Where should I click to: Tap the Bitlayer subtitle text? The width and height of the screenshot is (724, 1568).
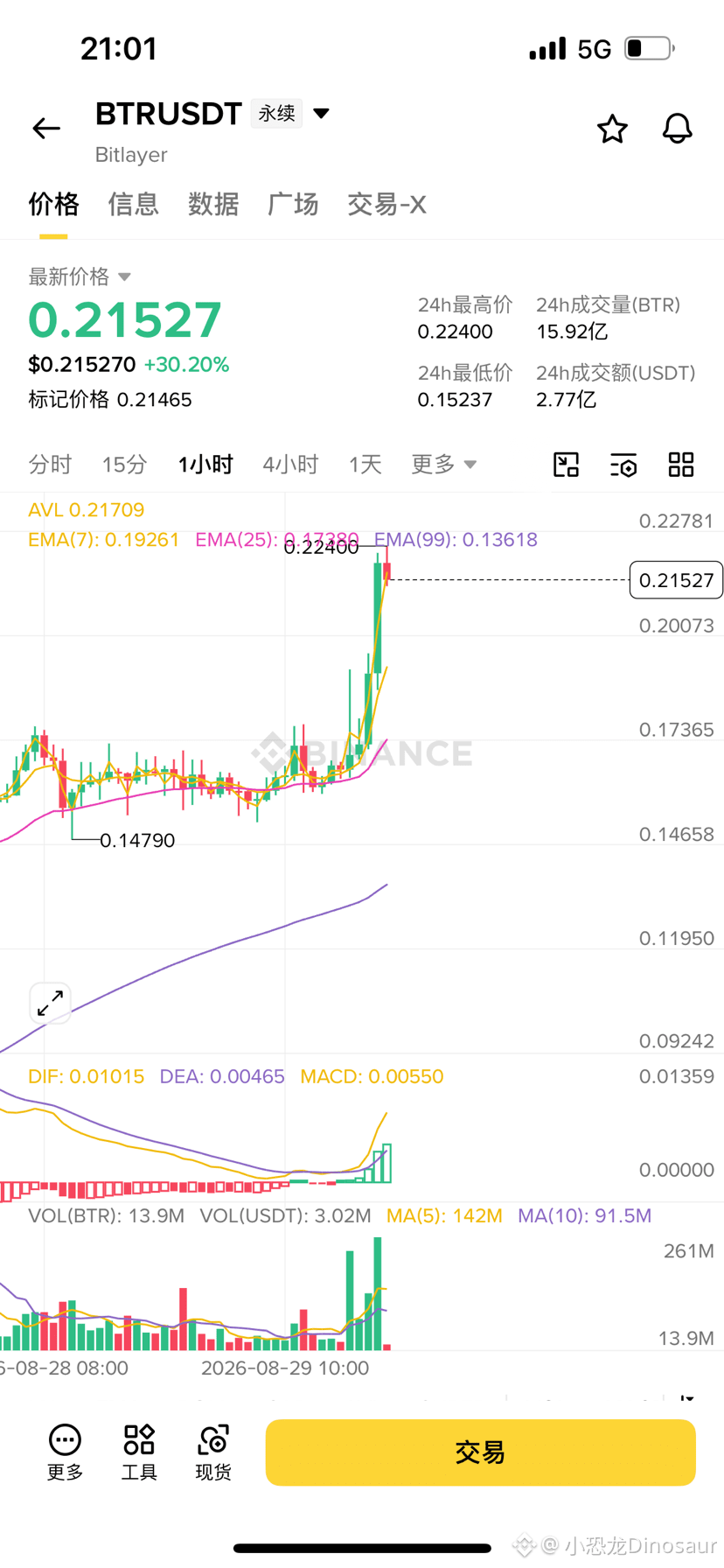coord(131,155)
